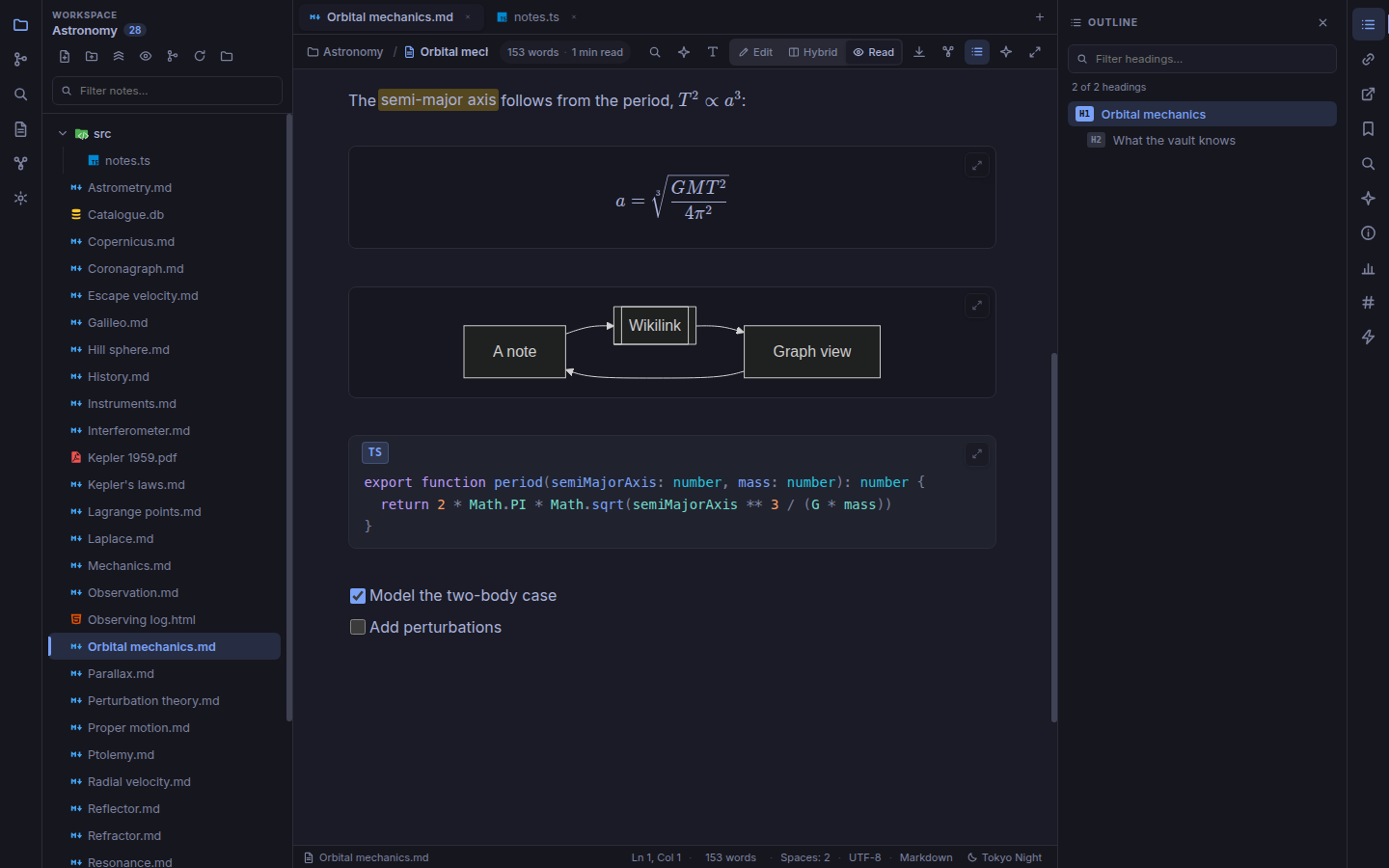The height and width of the screenshot is (868, 1389).
Task: Enter fullscreen focus mode
Action: 1035,52
